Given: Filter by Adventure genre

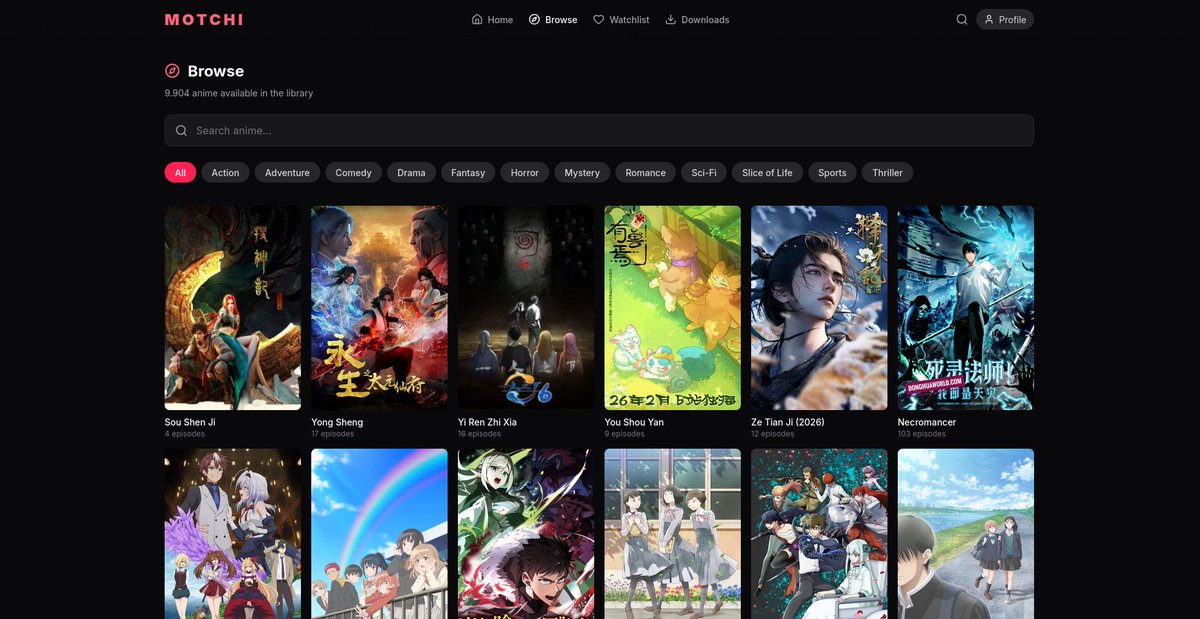Looking at the screenshot, I should coord(287,172).
